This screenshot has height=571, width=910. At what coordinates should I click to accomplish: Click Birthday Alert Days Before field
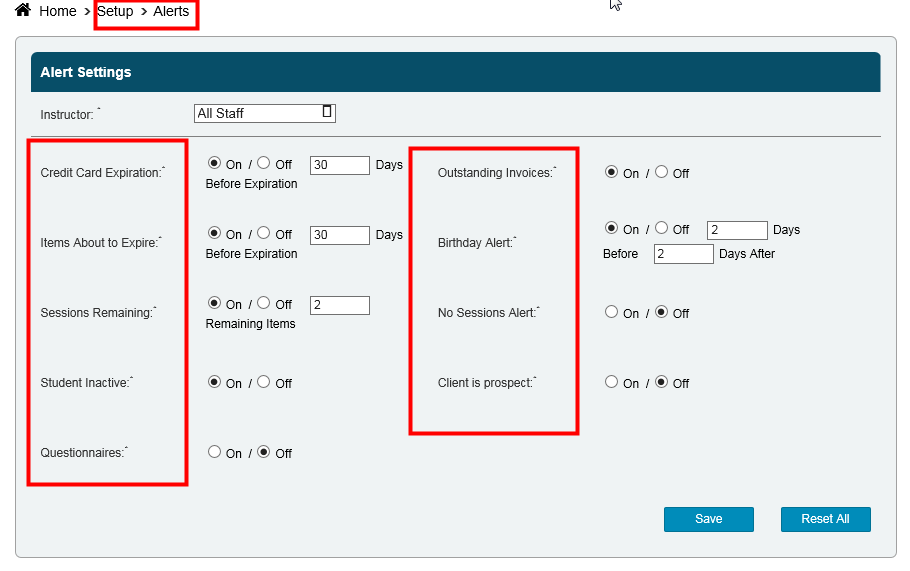pyautogui.click(x=737, y=230)
